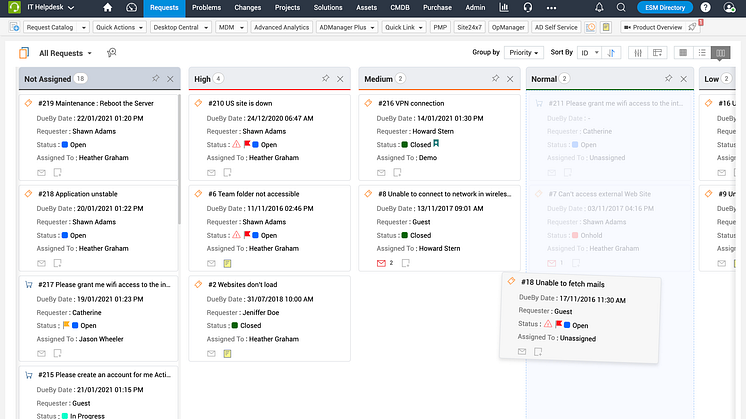Go to the Problems tab
Viewport: 746px width, 419px height.
(x=206, y=8)
